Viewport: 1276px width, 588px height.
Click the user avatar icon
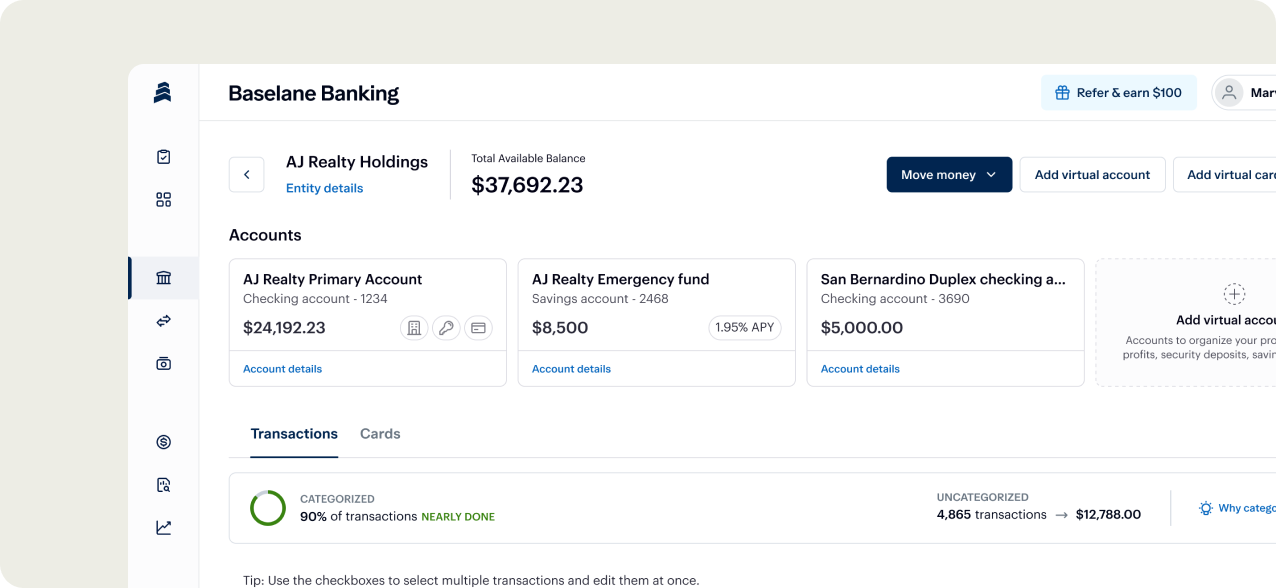click(1228, 93)
